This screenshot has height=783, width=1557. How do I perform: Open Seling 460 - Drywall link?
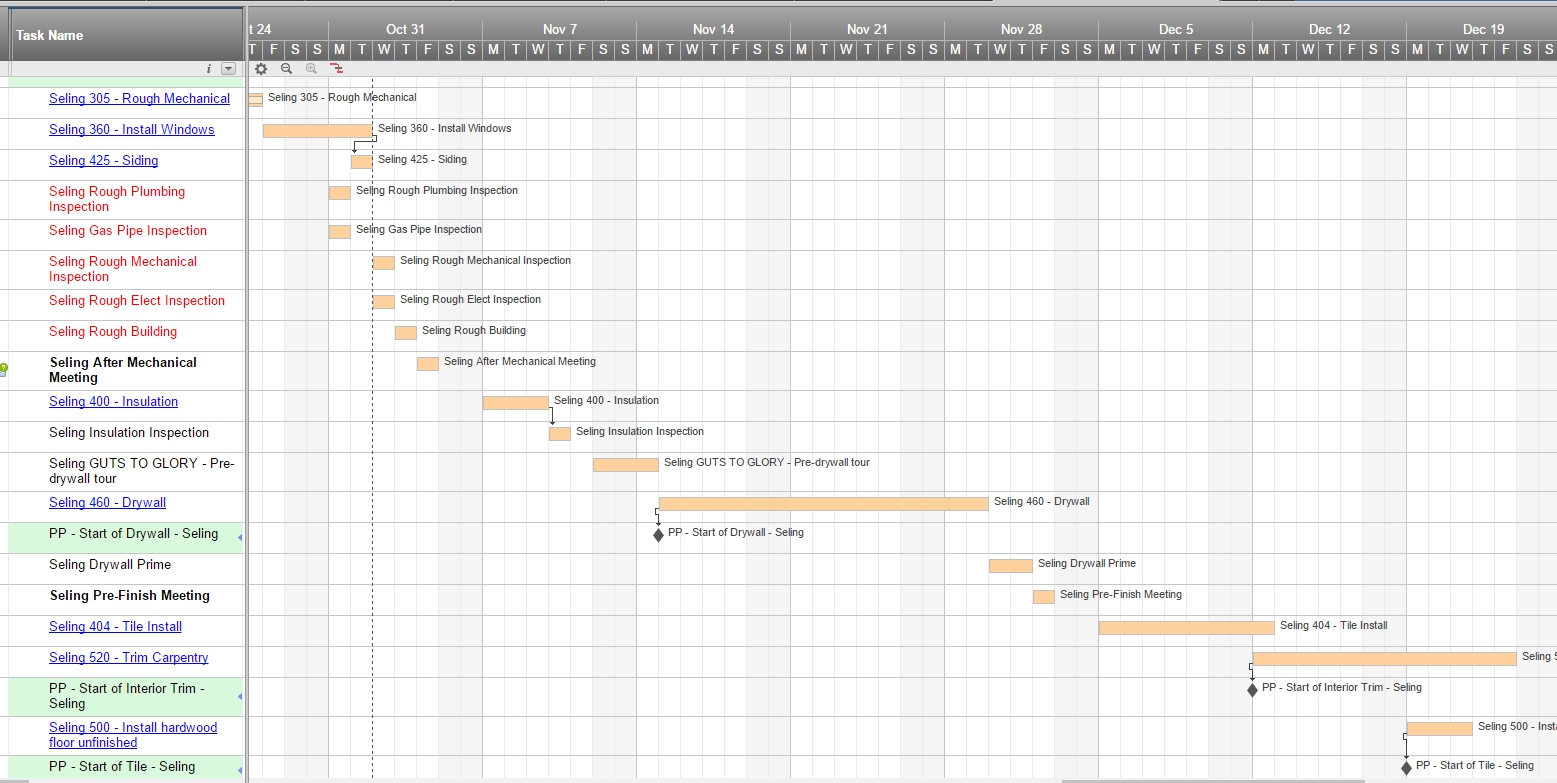[107, 502]
